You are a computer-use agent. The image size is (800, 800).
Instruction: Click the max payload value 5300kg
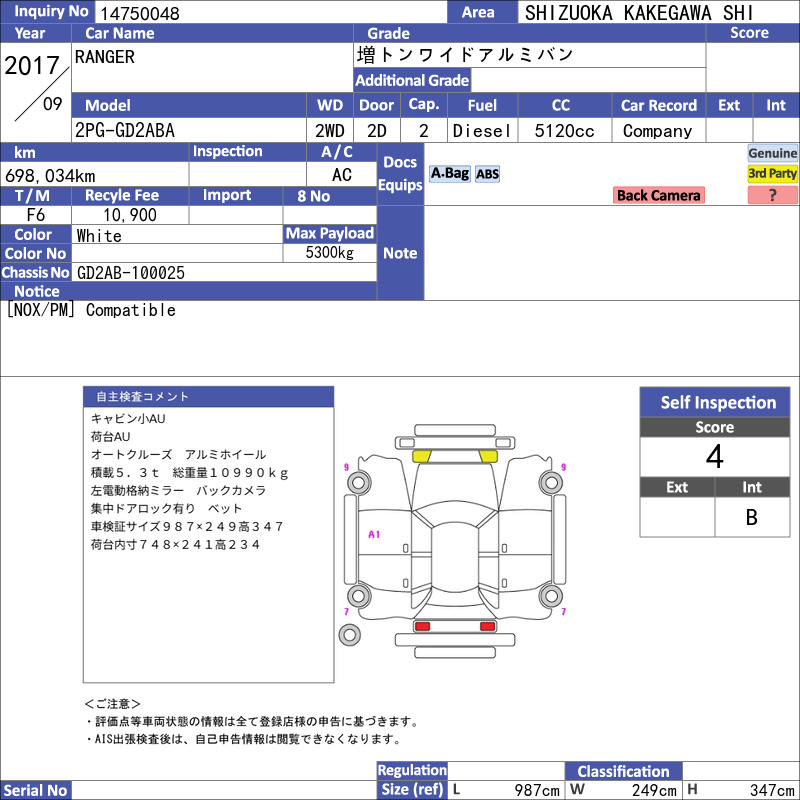(x=330, y=253)
